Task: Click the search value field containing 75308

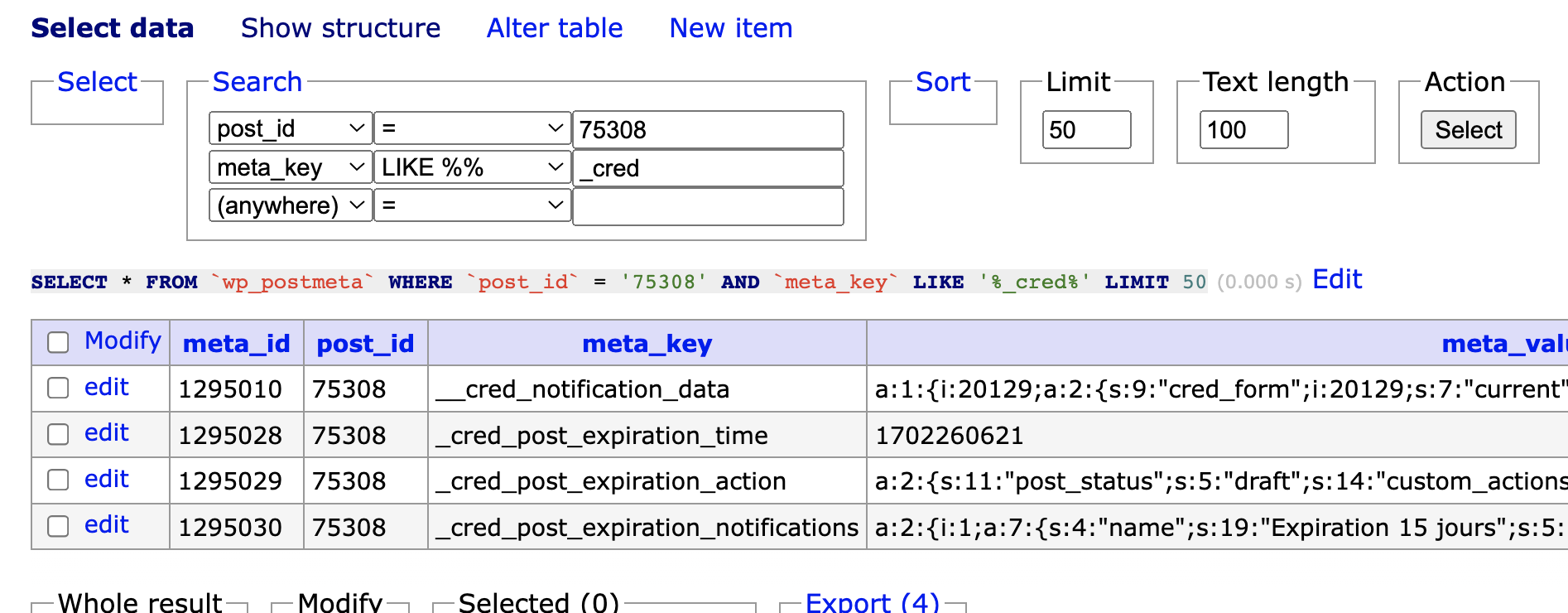Action: 708,129
